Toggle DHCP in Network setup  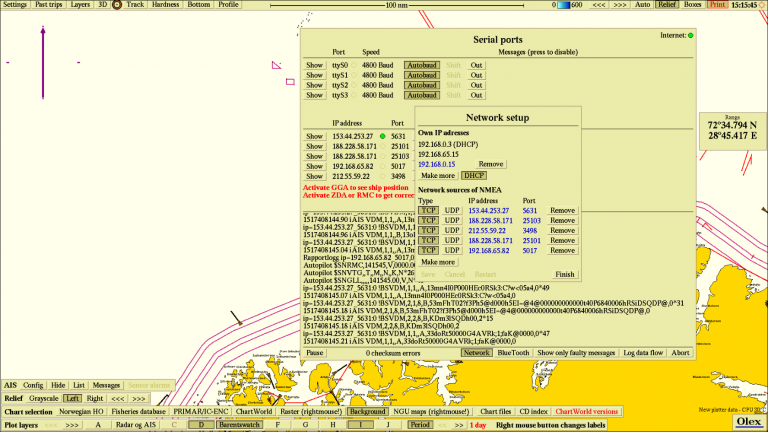point(474,175)
